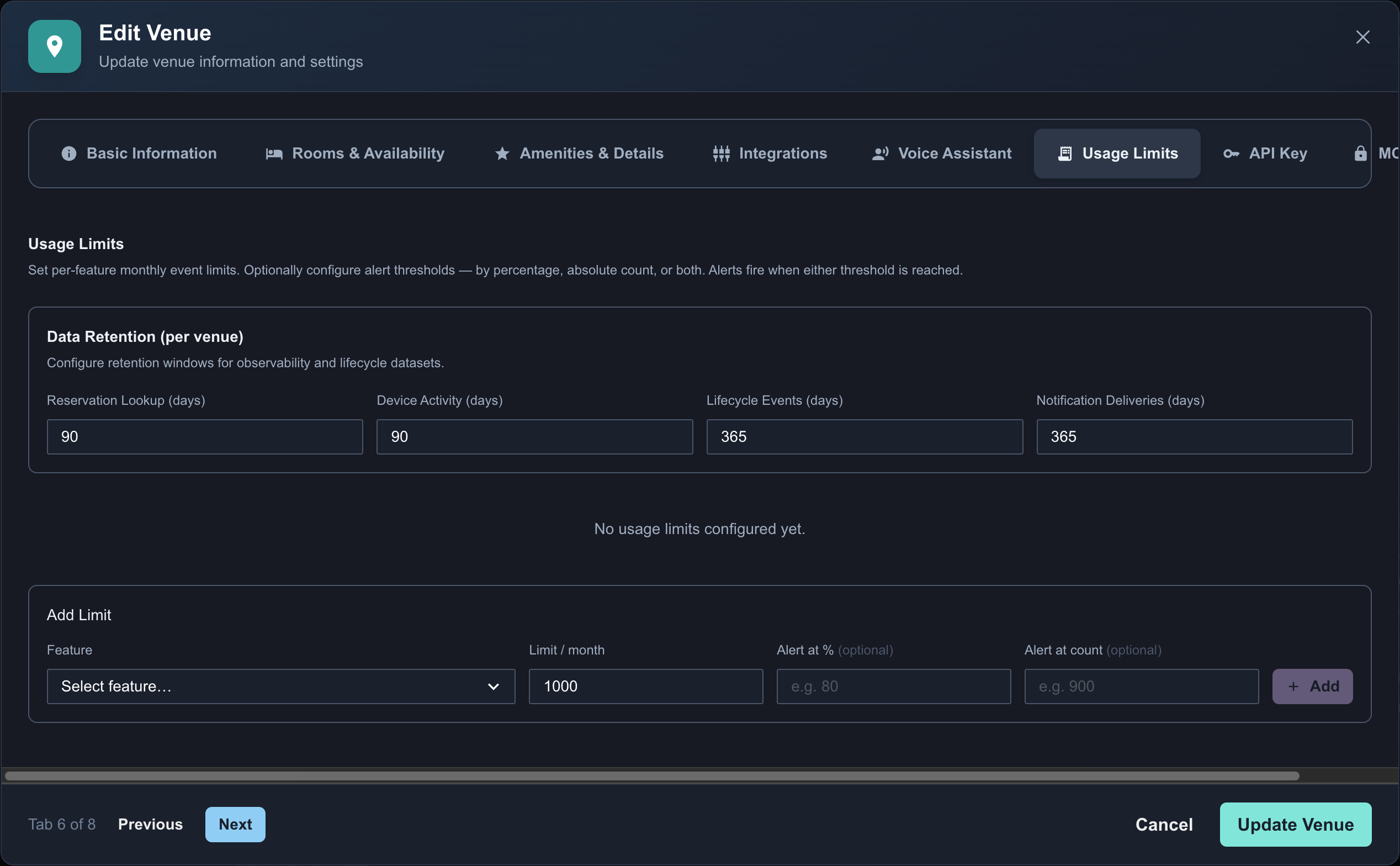This screenshot has width=1400, height=866.
Task: Click the Usage Limits receipt icon
Action: pyautogui.click(x=1064, y=154)
